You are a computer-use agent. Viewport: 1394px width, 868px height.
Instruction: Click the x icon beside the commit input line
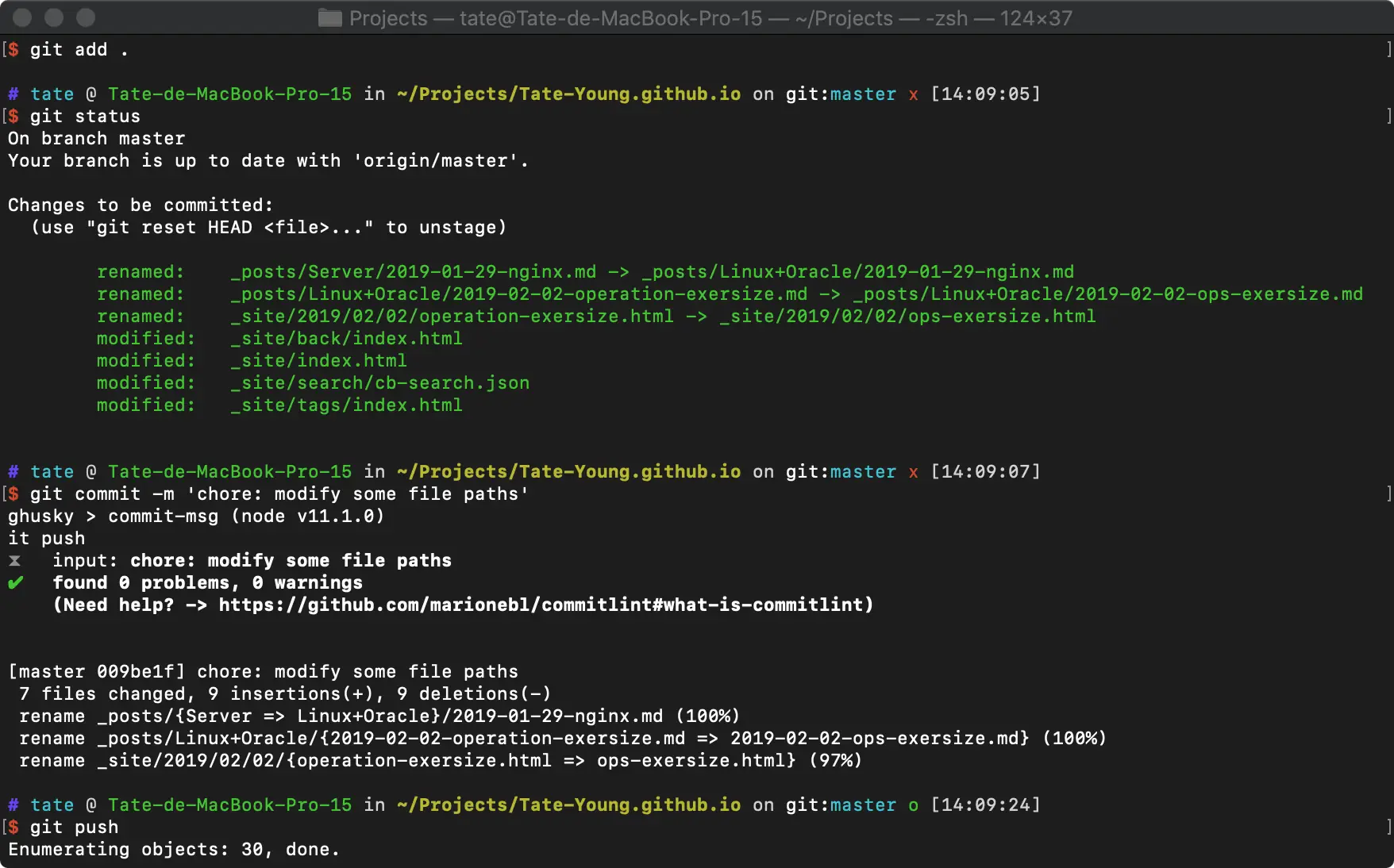coord(16,561)
